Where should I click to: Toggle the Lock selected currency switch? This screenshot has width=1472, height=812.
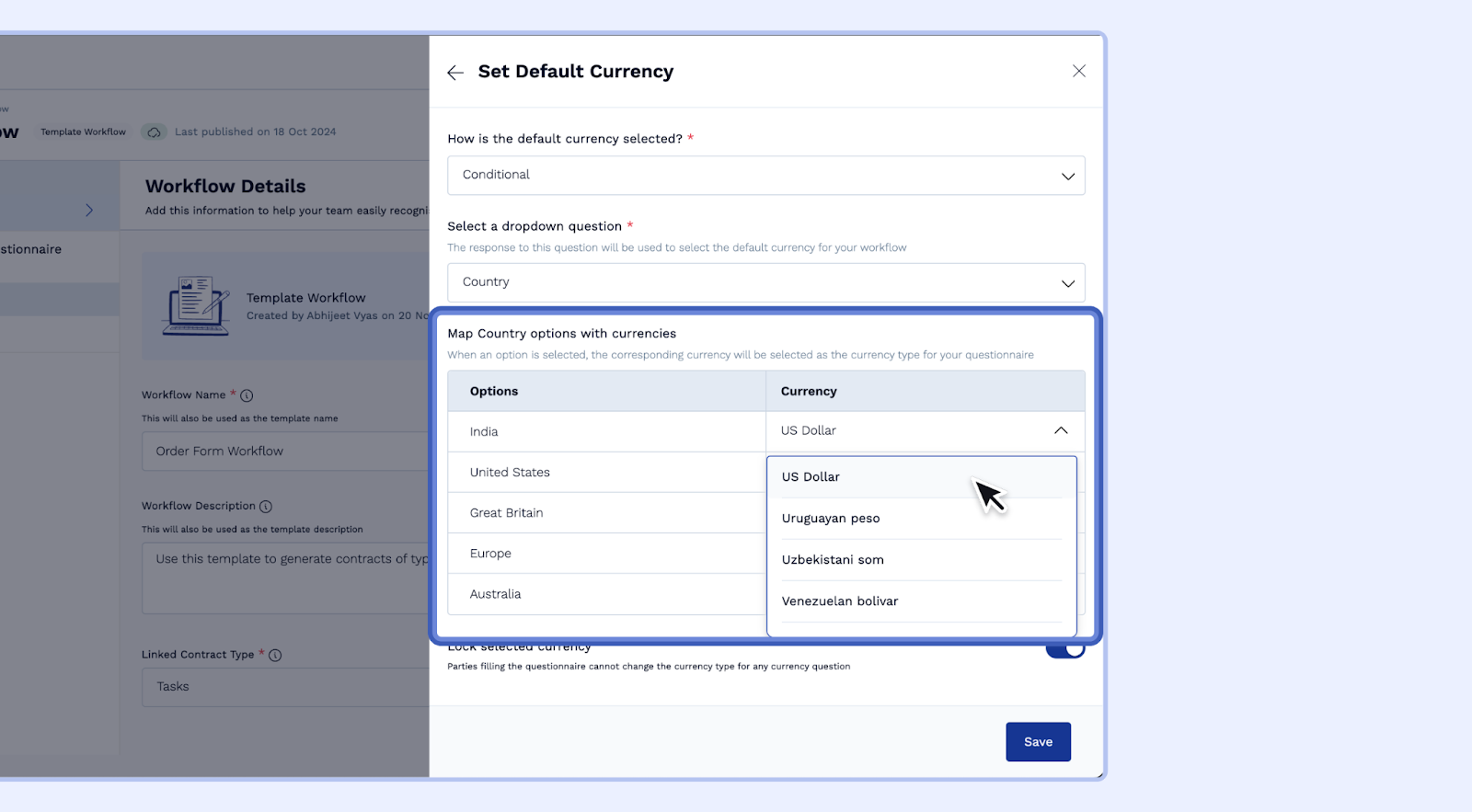pyautogui.click(x=1065, y=650)
